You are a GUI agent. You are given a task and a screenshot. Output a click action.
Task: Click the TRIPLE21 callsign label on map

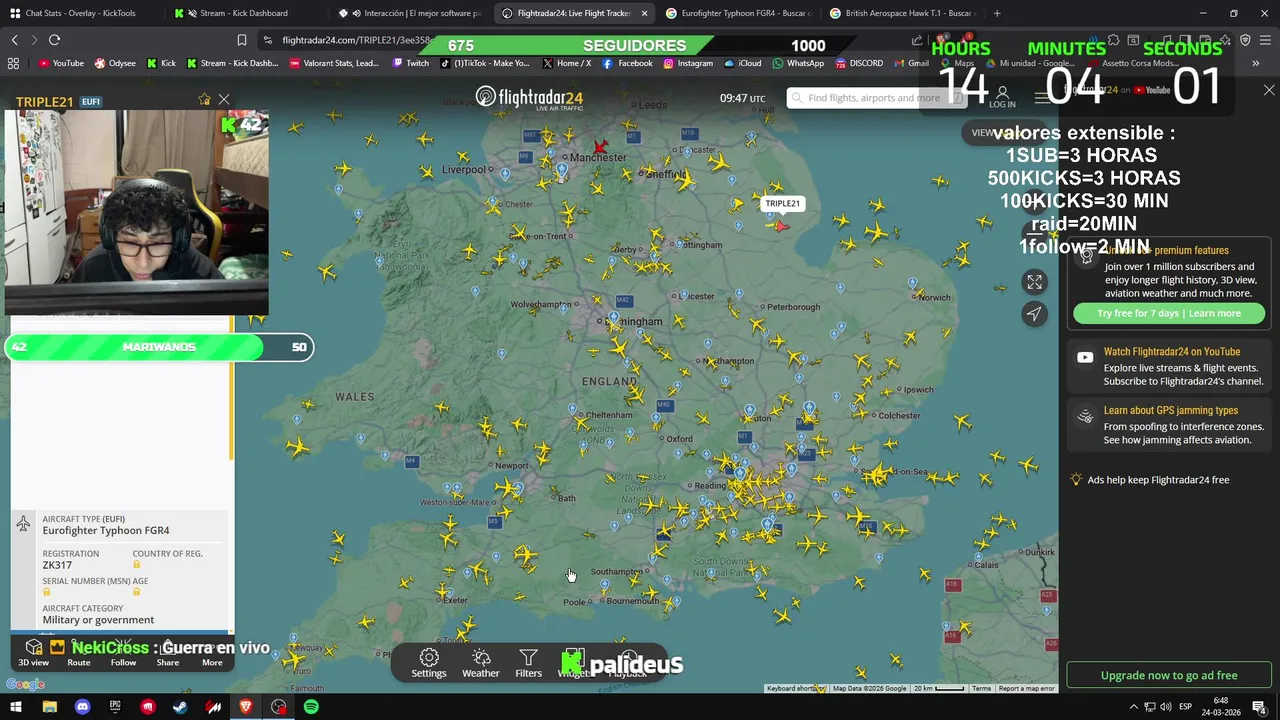(x=782, y=203)
